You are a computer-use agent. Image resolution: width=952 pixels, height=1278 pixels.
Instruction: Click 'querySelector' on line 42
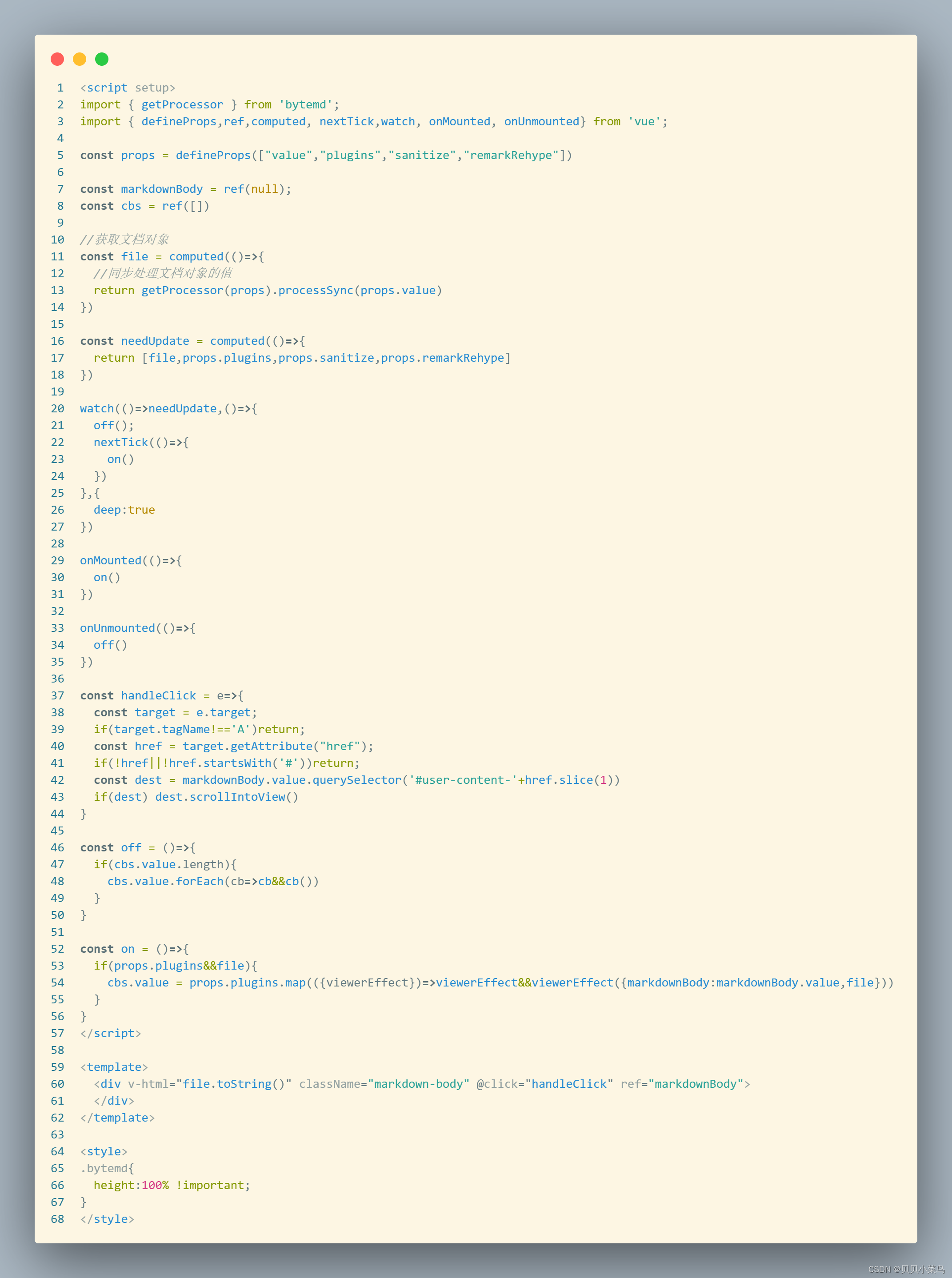[357, 780]
